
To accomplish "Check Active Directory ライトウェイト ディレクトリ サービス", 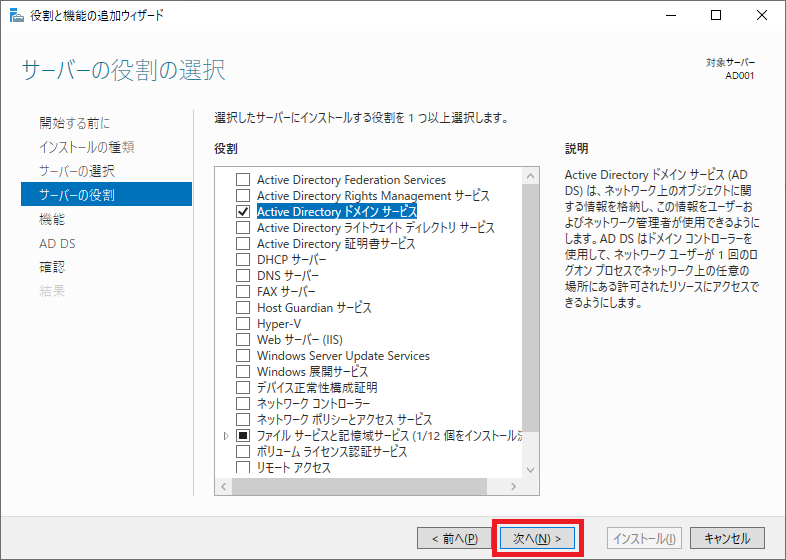I will (x=243, y=228).
